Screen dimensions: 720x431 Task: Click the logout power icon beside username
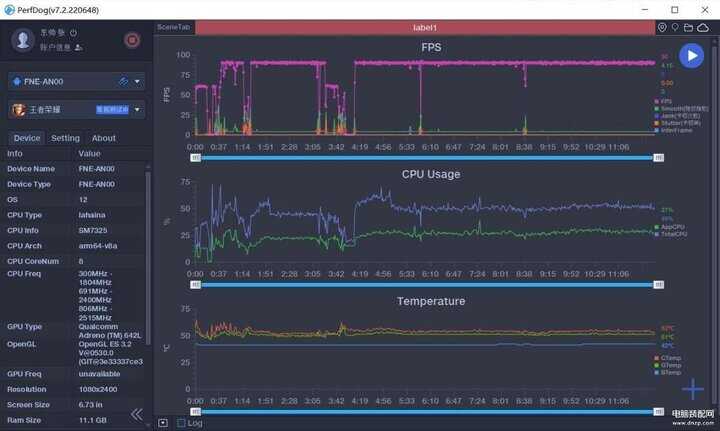click(x=74, y=33)
